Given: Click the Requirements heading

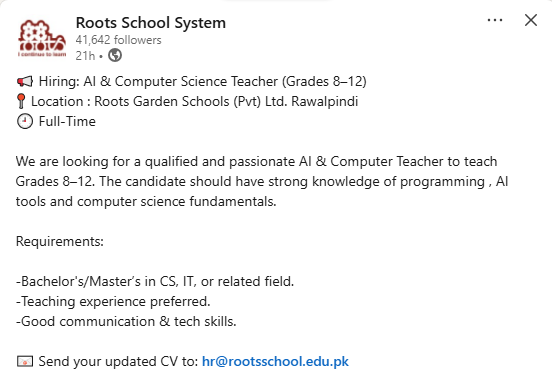Looking at the screenshot, I should coord(60,241).
